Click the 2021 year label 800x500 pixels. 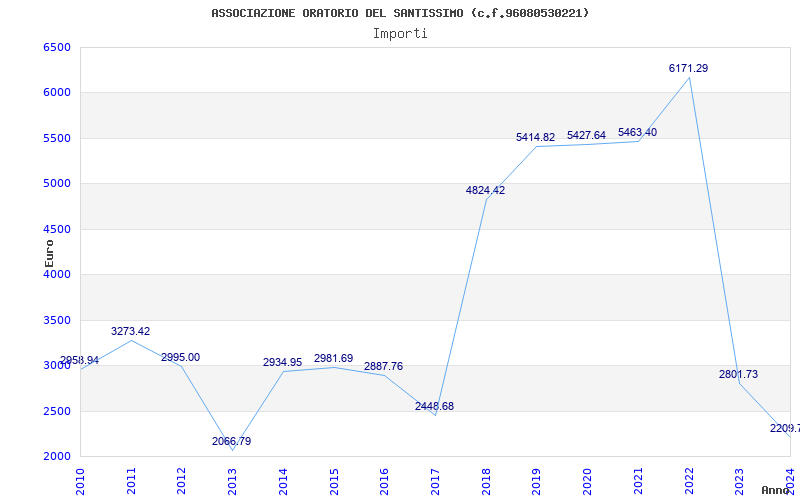click(x=638, y=481)
